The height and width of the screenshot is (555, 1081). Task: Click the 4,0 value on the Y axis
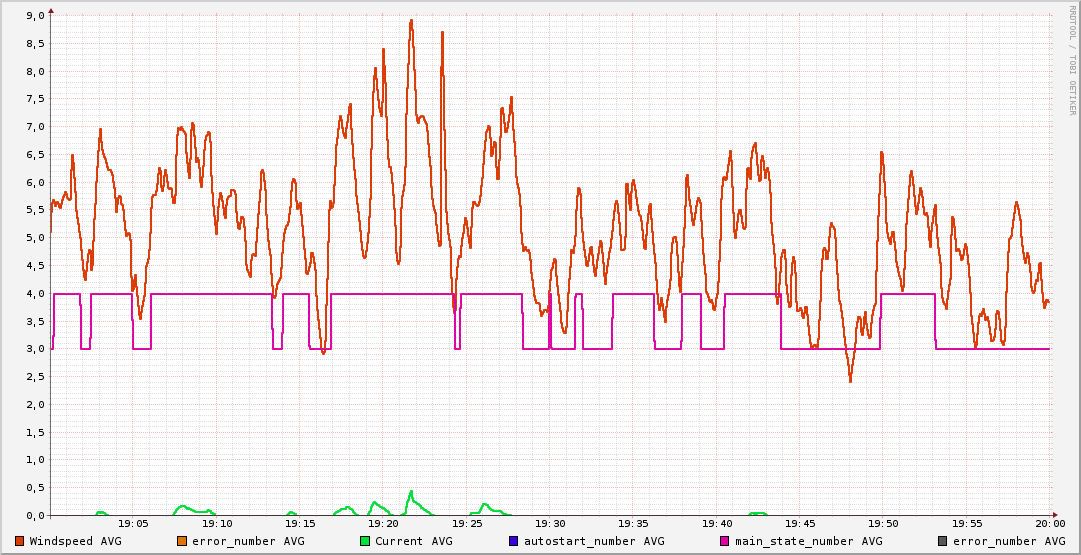click(x=35, y=294)
